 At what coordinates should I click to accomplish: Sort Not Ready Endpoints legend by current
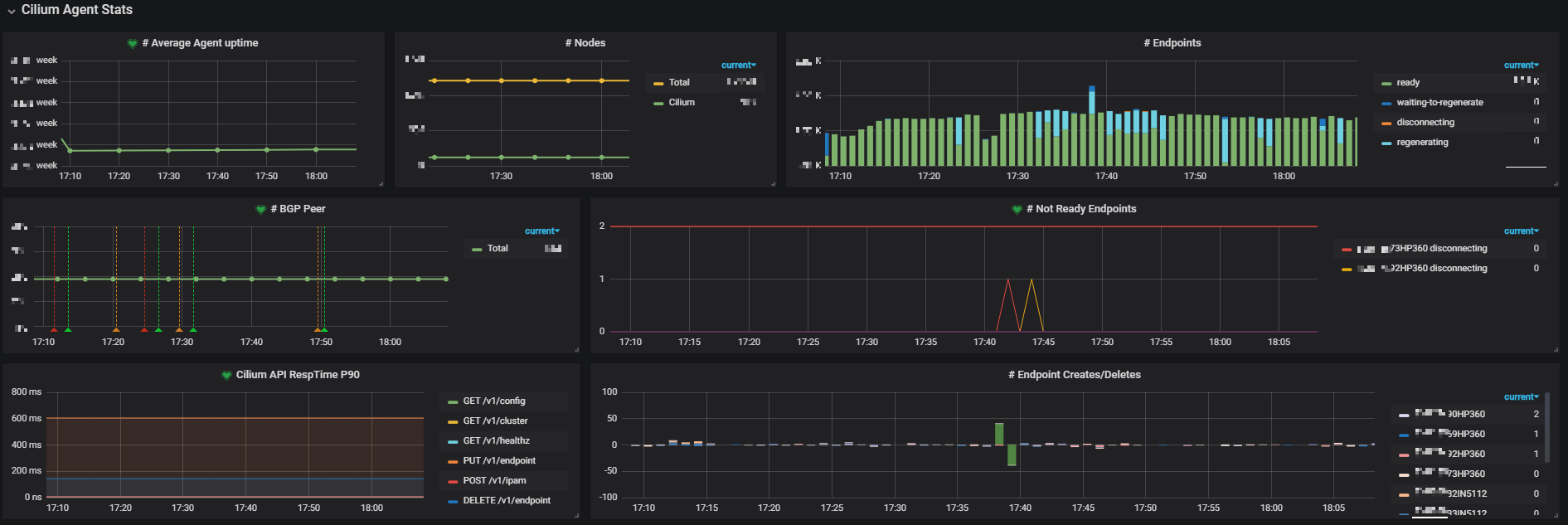click(x=1521, y=231)
